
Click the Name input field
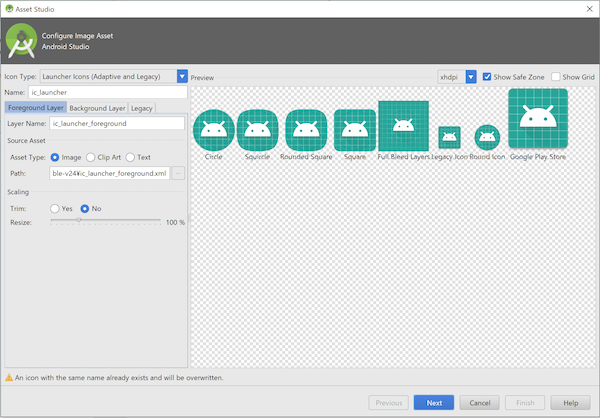click(108, 92)
